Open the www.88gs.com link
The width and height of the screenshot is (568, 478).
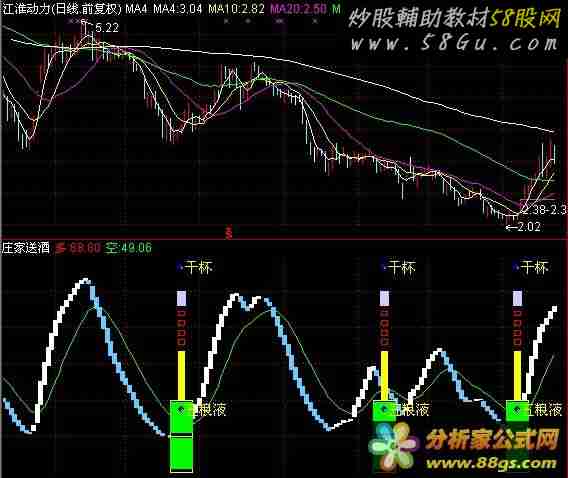[x=492, y=463]
